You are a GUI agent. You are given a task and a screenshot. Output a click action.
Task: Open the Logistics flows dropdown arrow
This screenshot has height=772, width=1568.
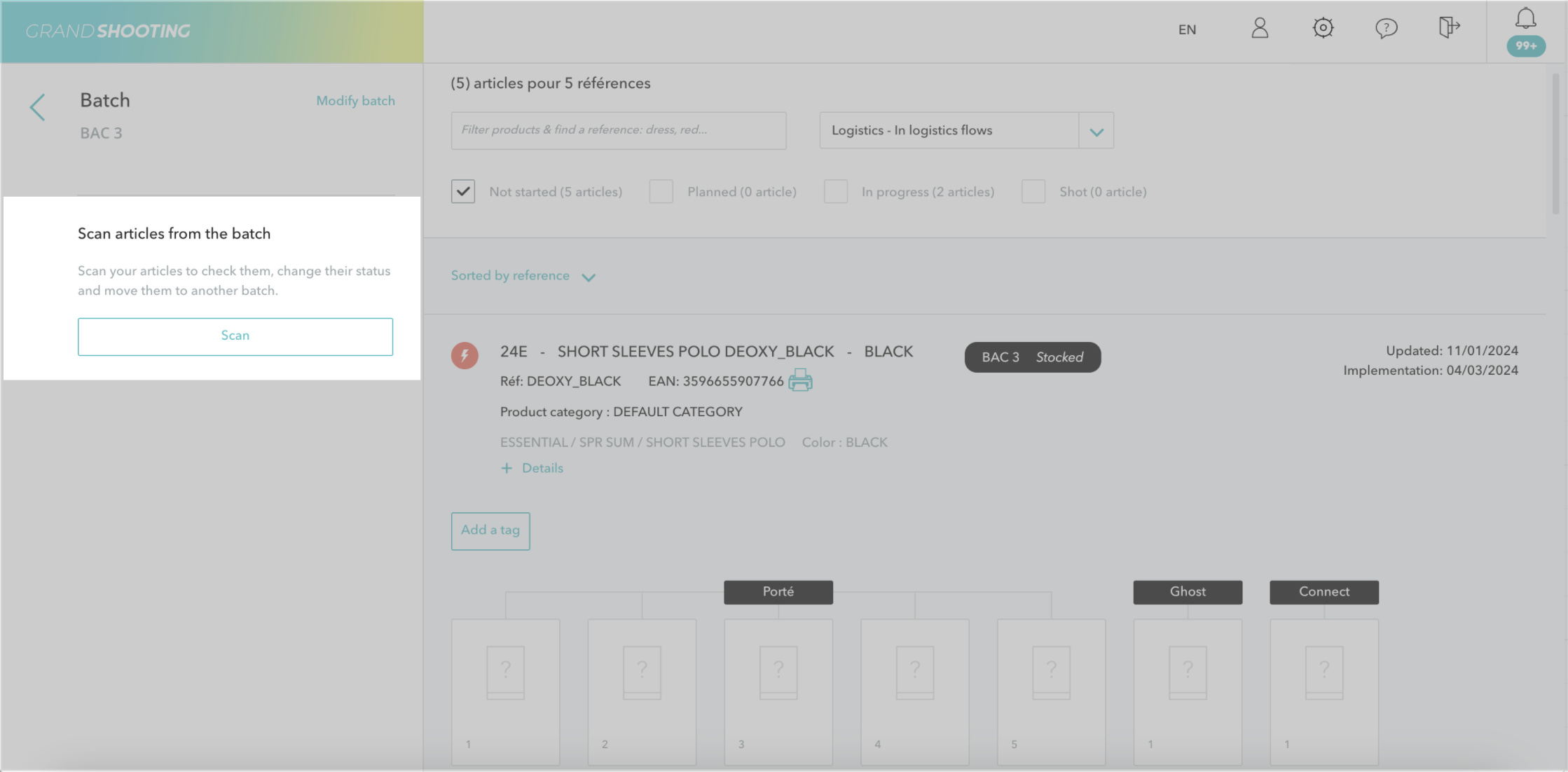click(1096, 131)
